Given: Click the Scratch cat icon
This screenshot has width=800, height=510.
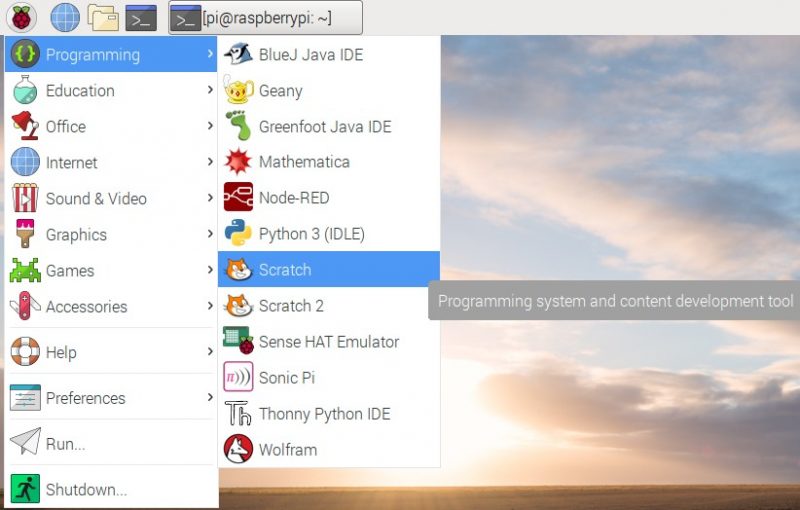Looking at the screenshot, I should point(238,270).
